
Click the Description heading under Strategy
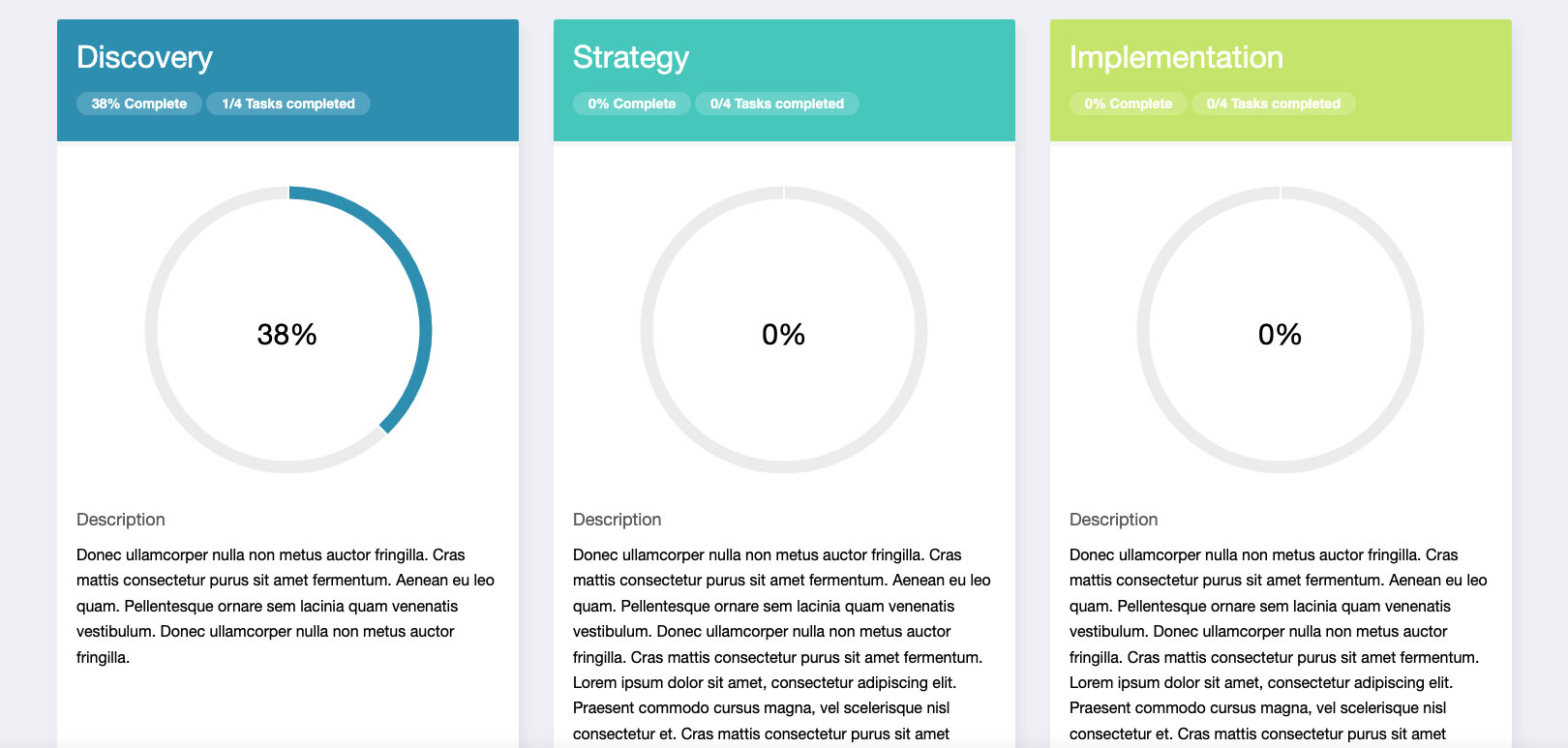click(x=618, y=520)
